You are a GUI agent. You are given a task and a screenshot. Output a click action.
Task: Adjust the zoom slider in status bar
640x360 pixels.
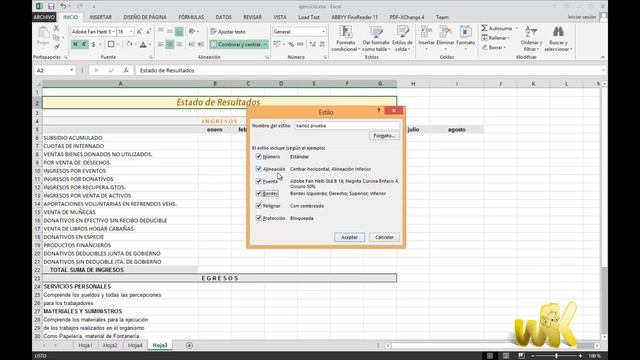(556, 356)
